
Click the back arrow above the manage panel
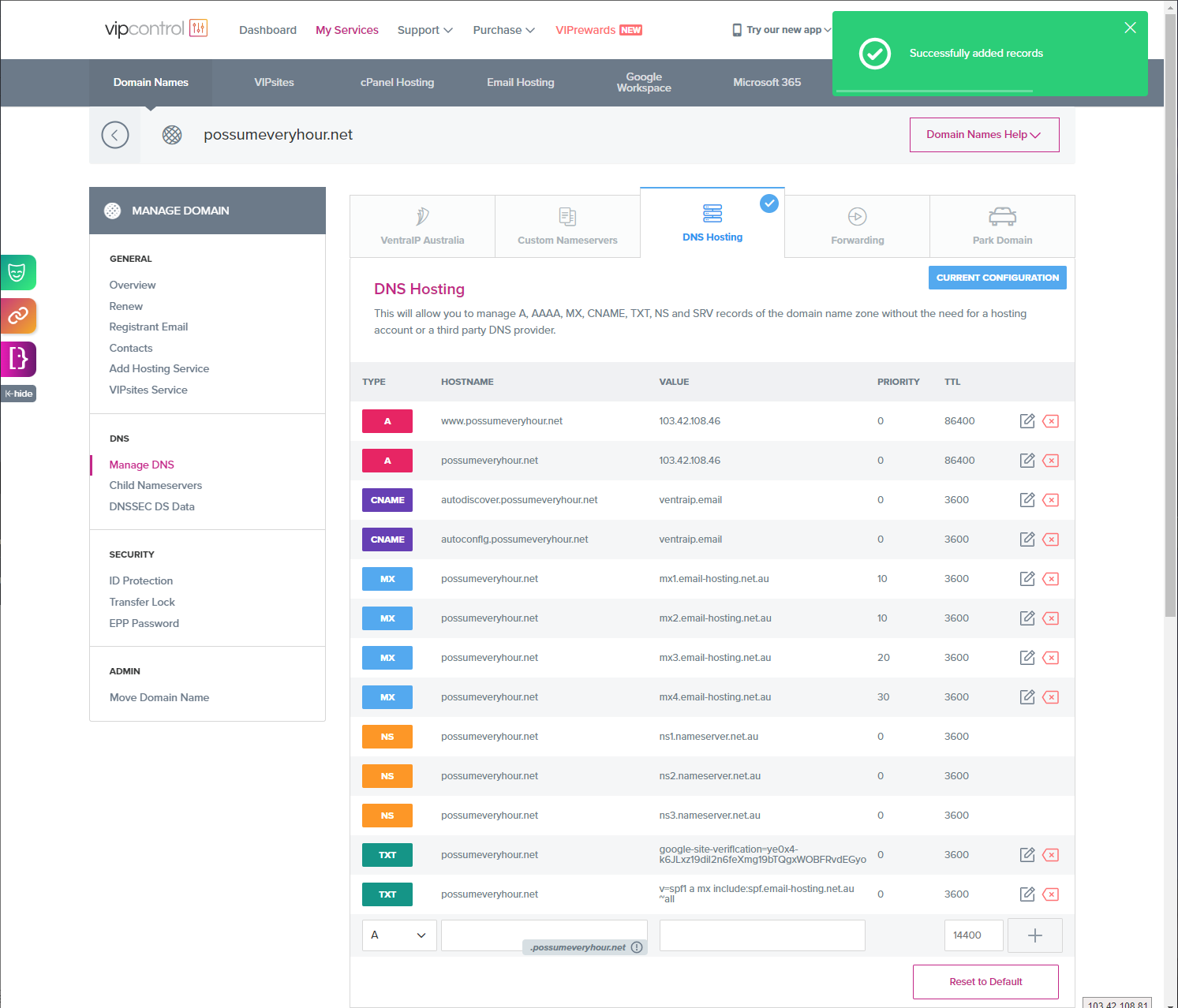[114, 134]
